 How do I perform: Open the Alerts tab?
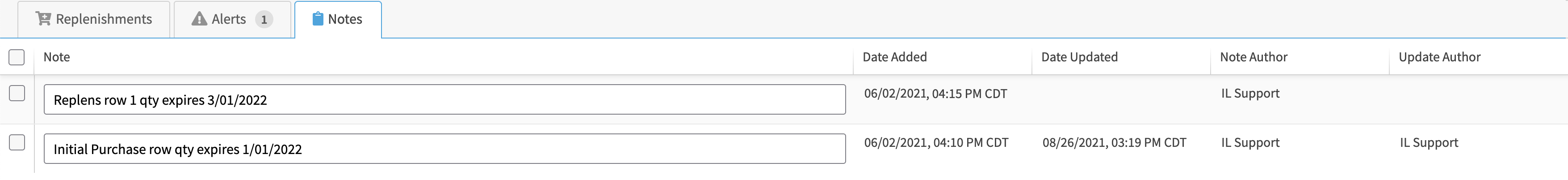point(232,20)
